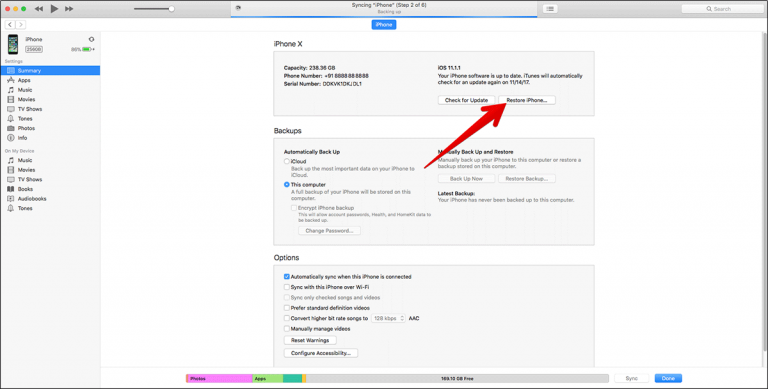Viewport: 768px width, 389px height.
Task: Go back with the left chevron button
Action: tap(10, 24)
